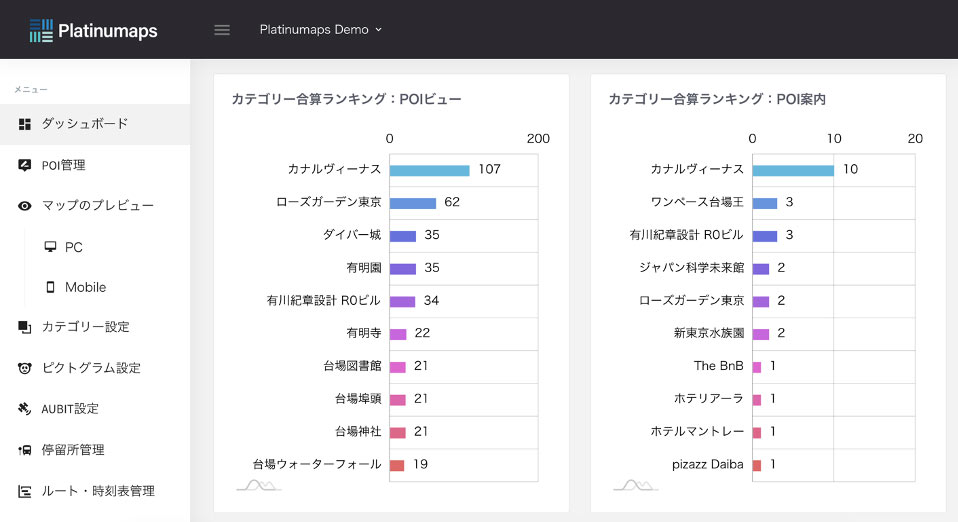Select the PC preview label
Screen dimensions: 958x522
[73, 247]
